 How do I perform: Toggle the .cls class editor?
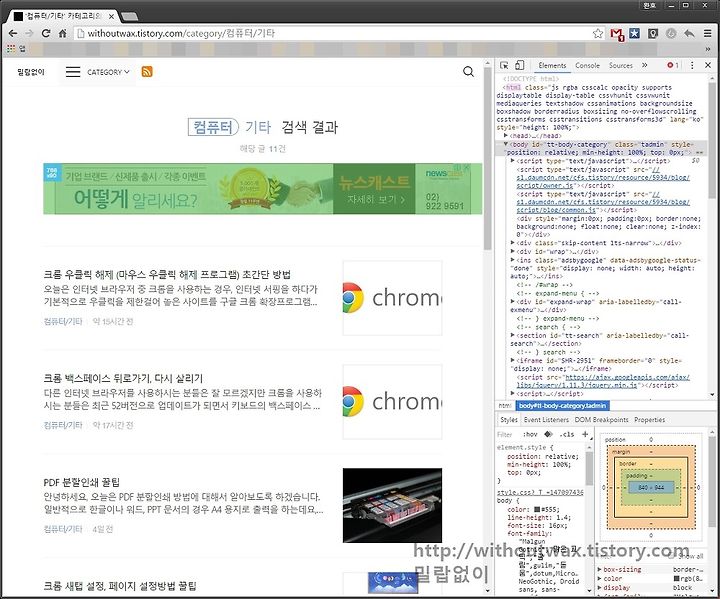coord(567,434)
